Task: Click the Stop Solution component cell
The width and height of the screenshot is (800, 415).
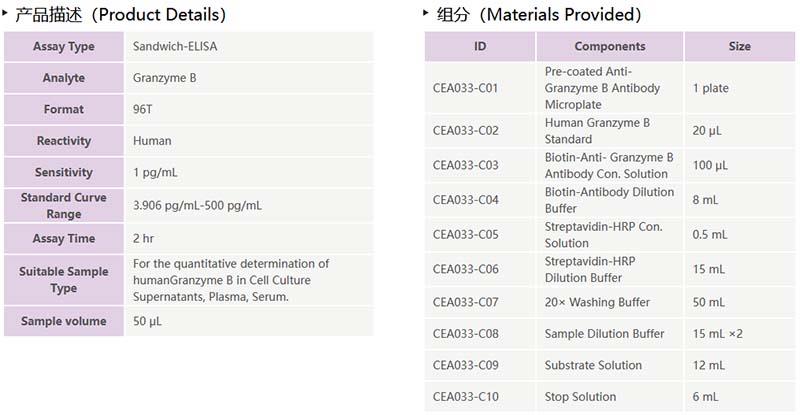Action: (580, 396)
